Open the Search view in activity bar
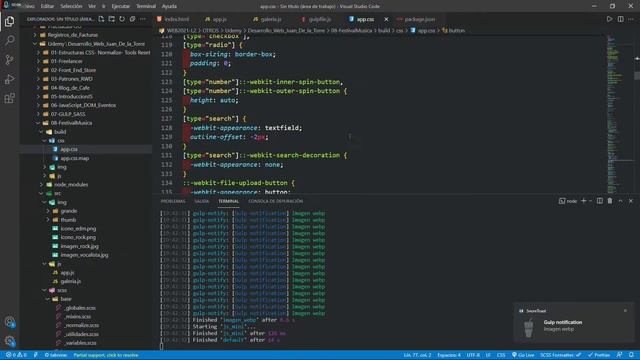Screen dimensions: 640x360 [x=9, y=40]
